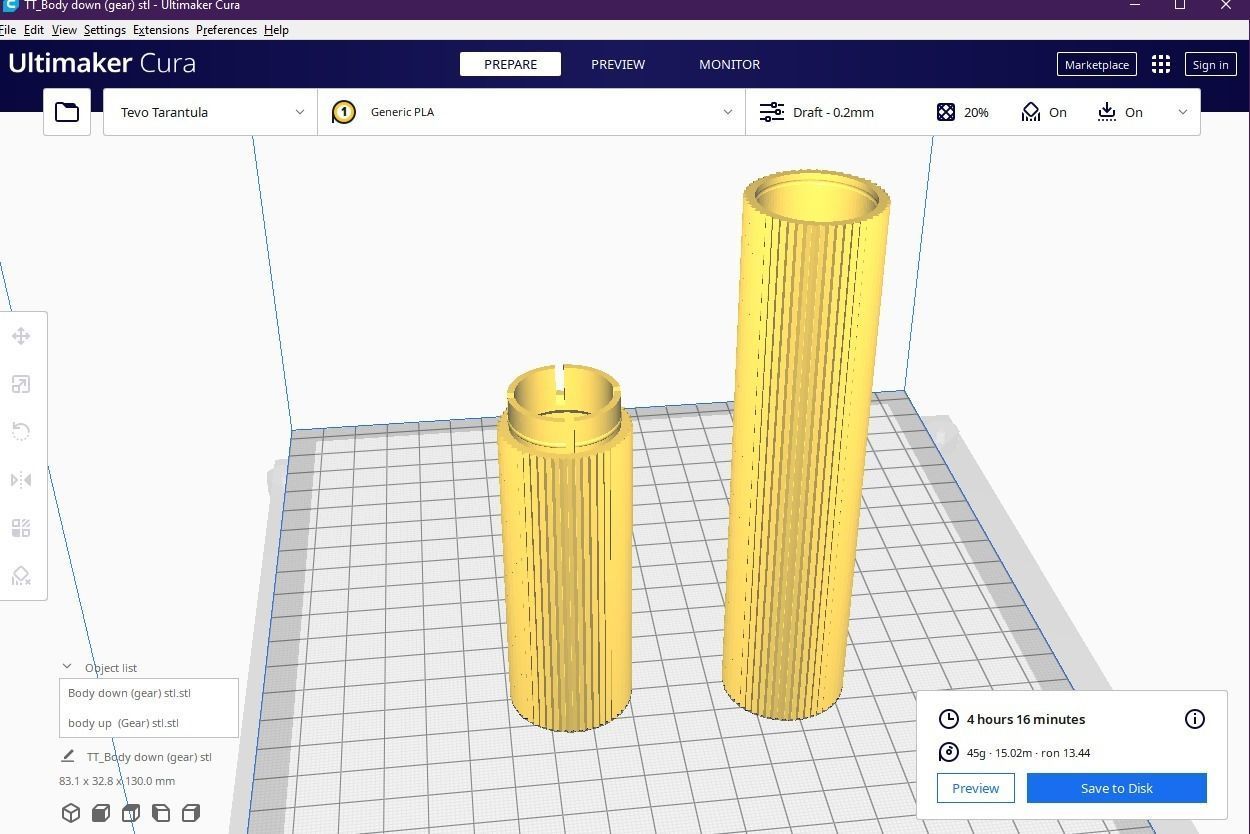Click the TT_Body down (gear) stl job name
1250x834 pixels.
pyautogui.click(x=149, y=757)
